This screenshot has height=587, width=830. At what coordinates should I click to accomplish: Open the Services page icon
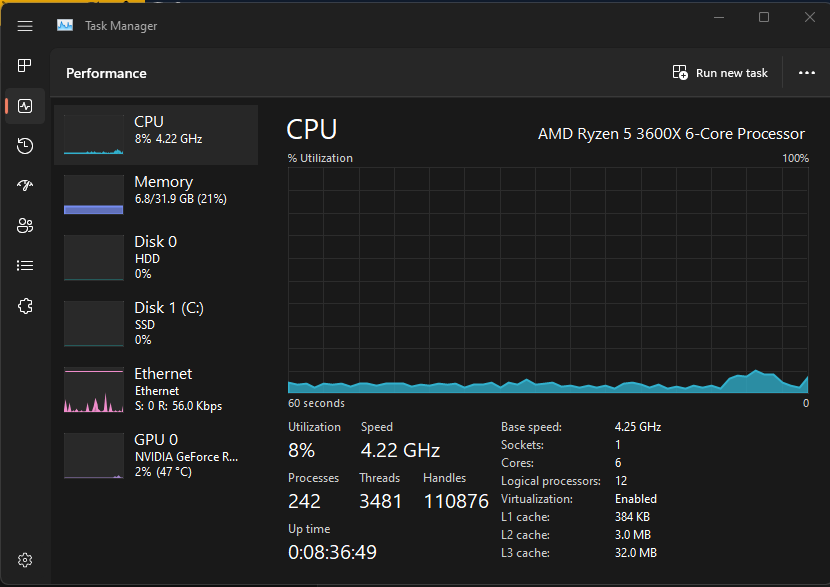[x=25, y=306]
